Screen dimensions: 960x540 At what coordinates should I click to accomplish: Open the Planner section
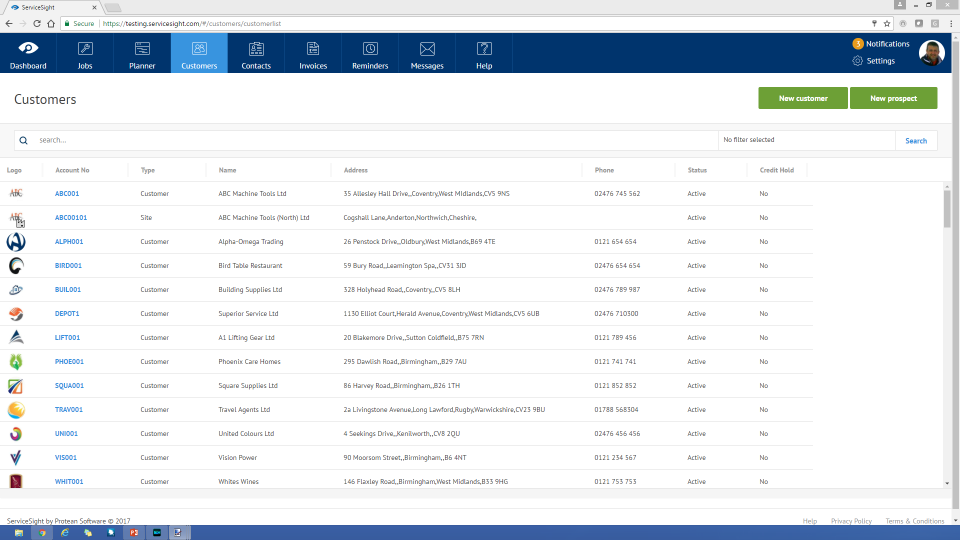(x=142, y=53)
